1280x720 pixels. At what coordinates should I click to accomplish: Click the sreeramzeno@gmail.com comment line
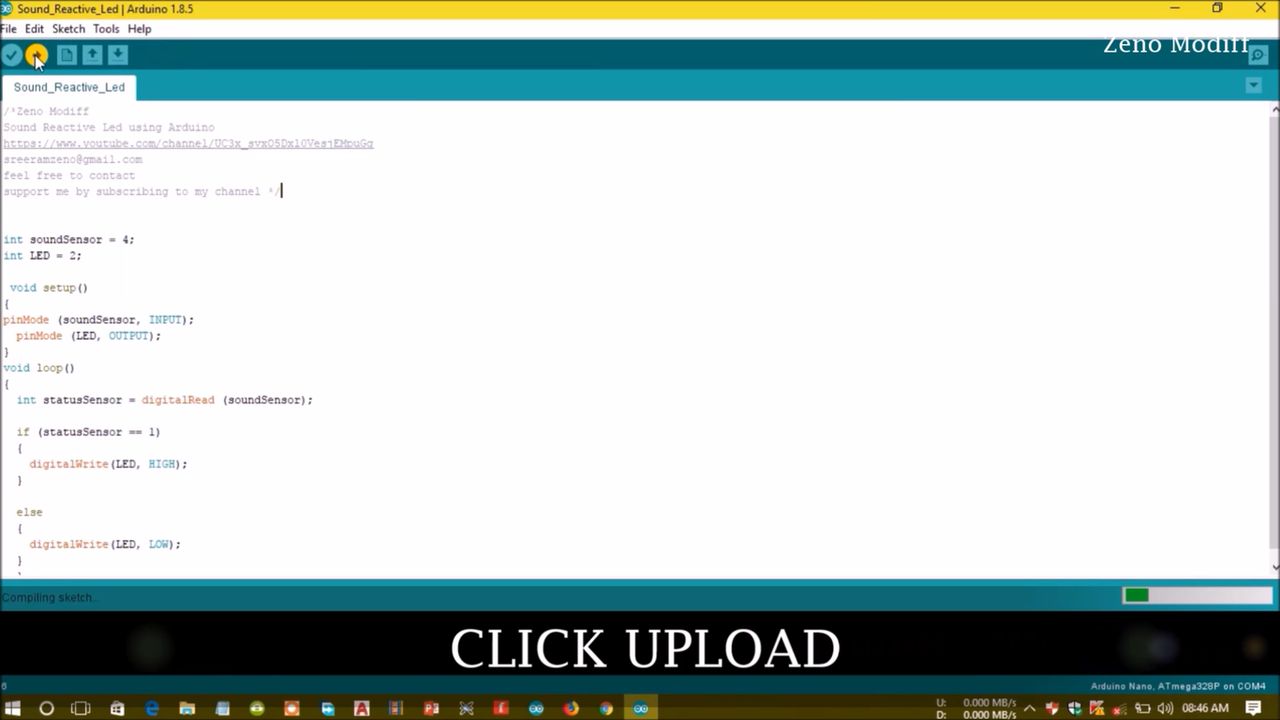pos(72,160)
